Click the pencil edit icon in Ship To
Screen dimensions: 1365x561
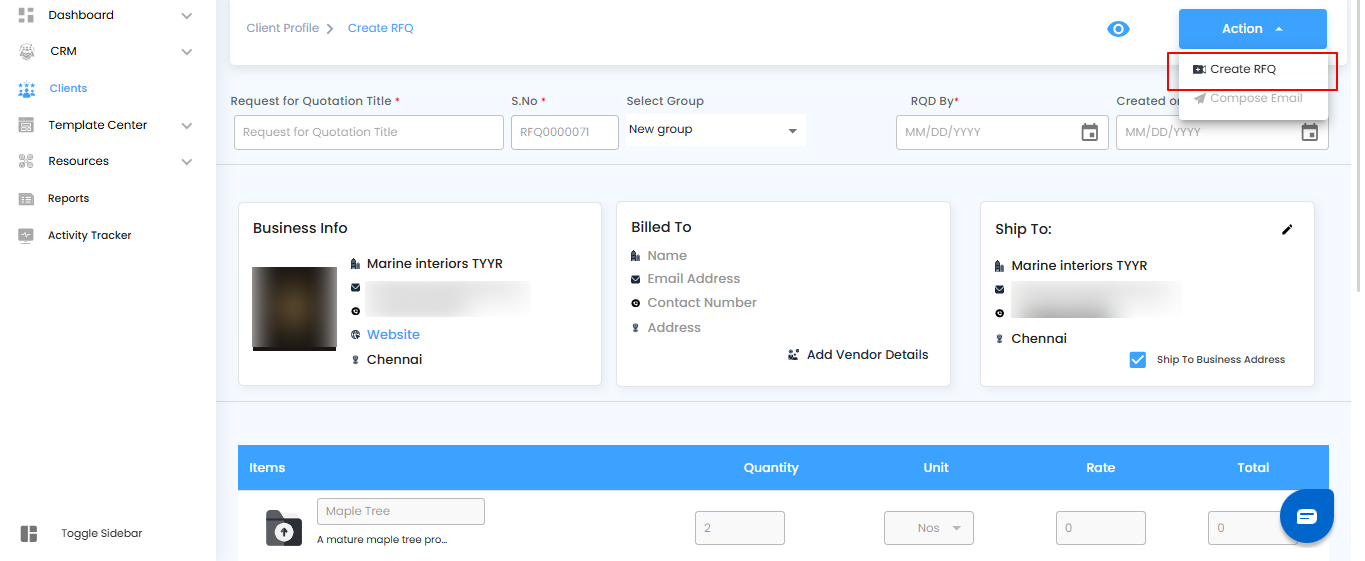click(x=1287, y=229)
